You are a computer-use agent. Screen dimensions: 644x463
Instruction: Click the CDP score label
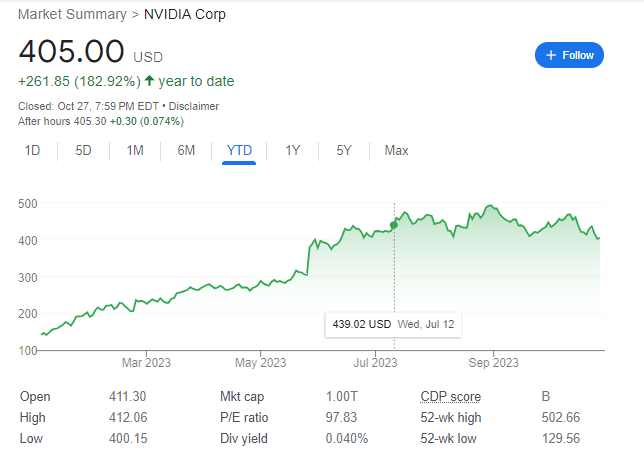pyautogui.click(x=449, y=396)
